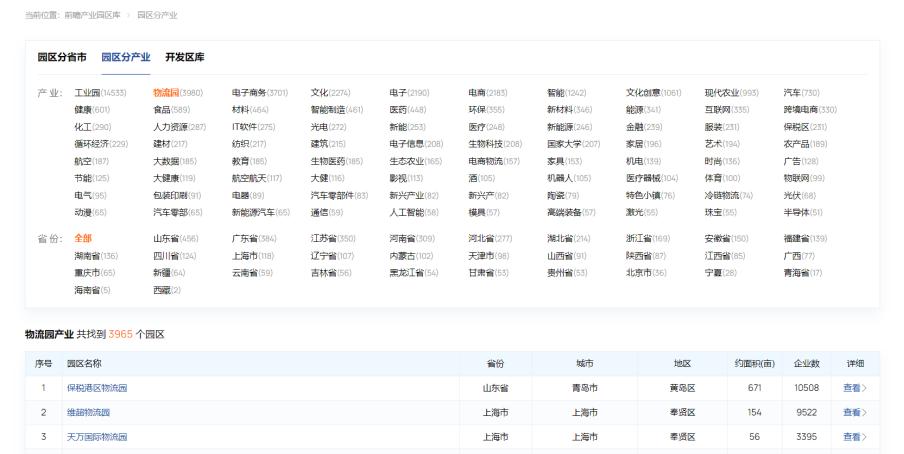Filter by 跨境电商 industry
The width and height of the screenshot is (904, 454).
[810, 110]
